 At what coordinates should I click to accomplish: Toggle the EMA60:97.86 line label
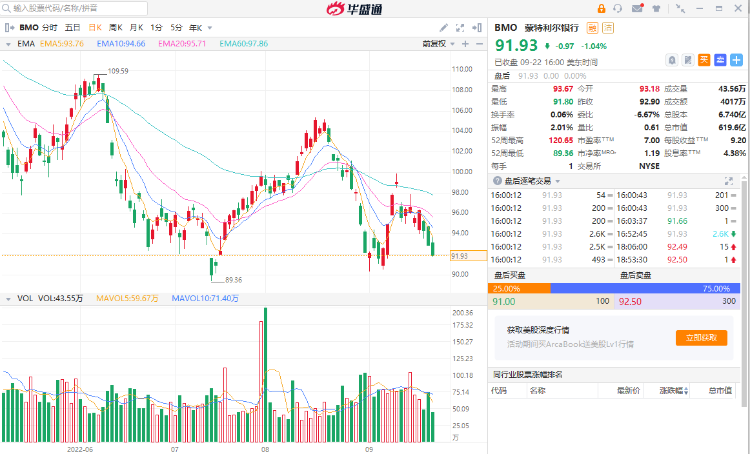[x=243, y=44]
